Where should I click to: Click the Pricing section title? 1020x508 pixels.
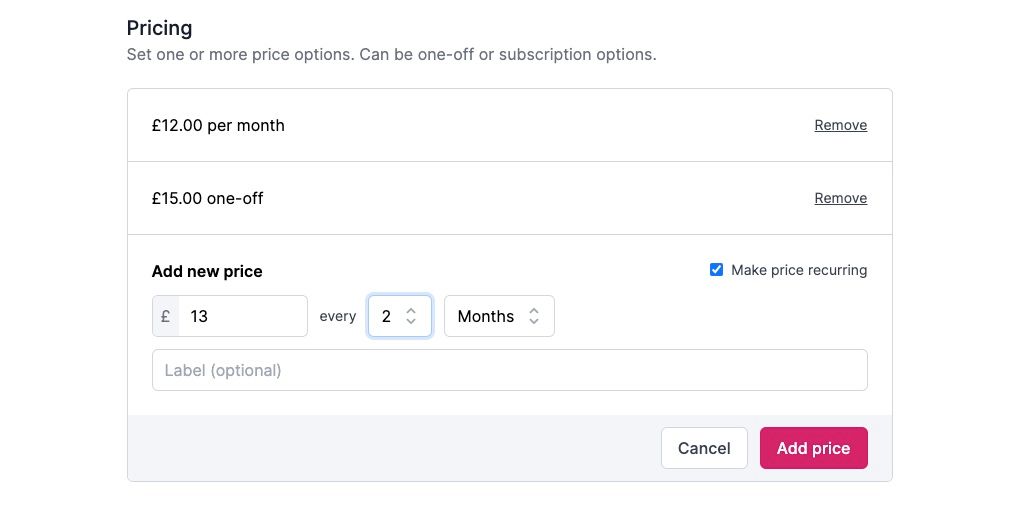point(159,28)
